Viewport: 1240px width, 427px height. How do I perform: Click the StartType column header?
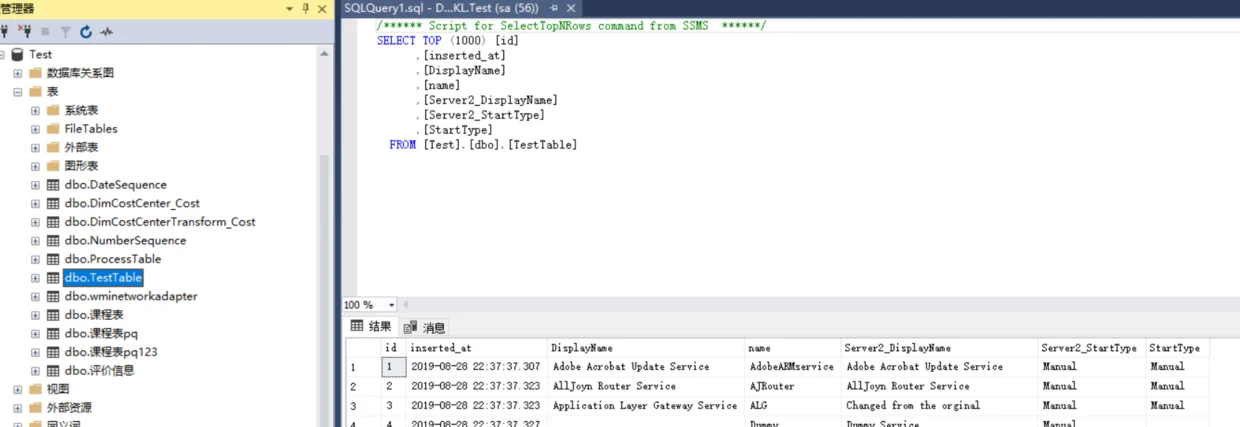1178,348
